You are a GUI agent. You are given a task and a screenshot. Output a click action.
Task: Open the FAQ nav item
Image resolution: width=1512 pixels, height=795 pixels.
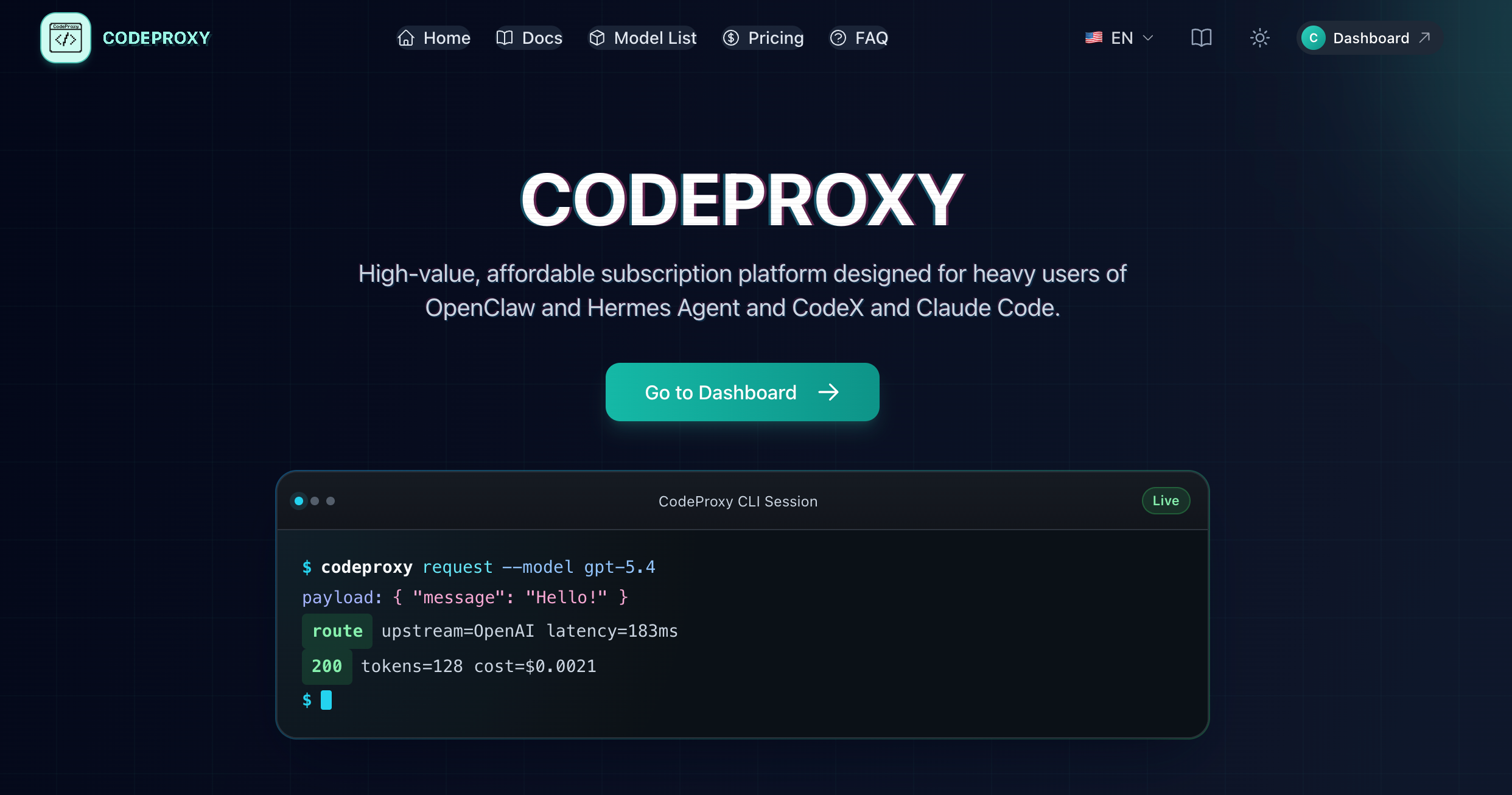pyautogui.click(x=859, y=38)
